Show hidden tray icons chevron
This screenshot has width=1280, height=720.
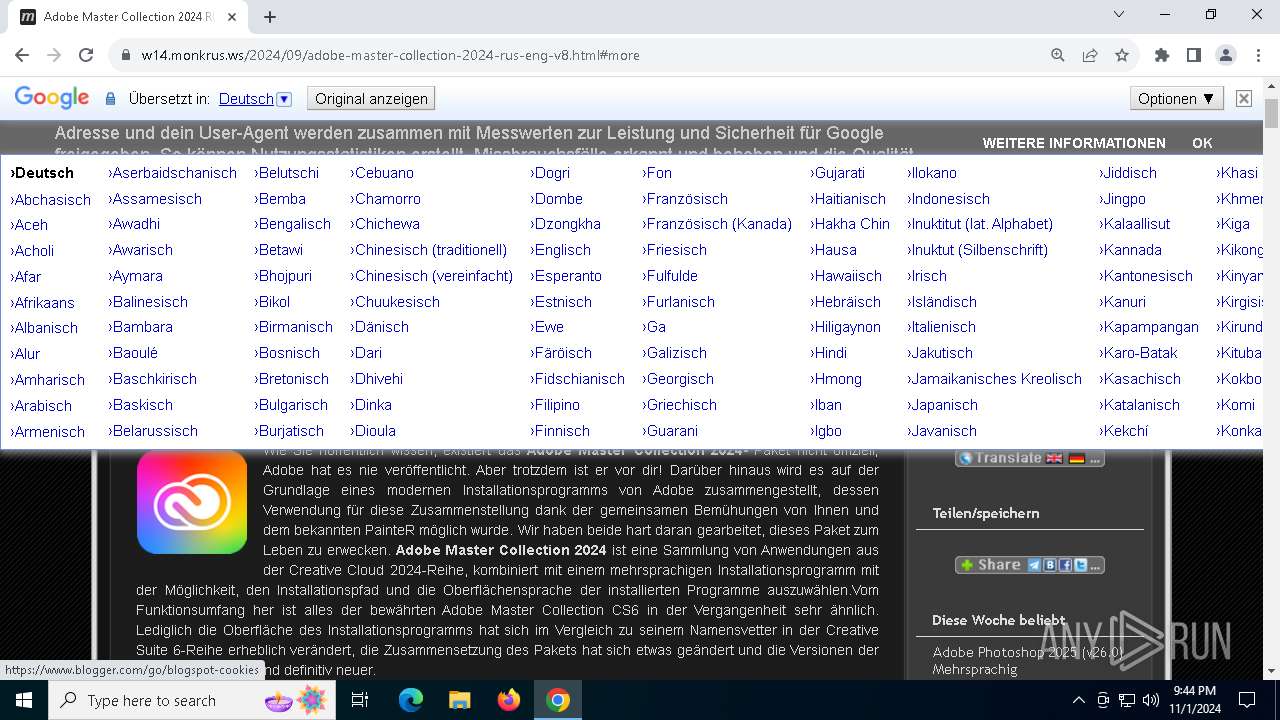[1078, 700]
